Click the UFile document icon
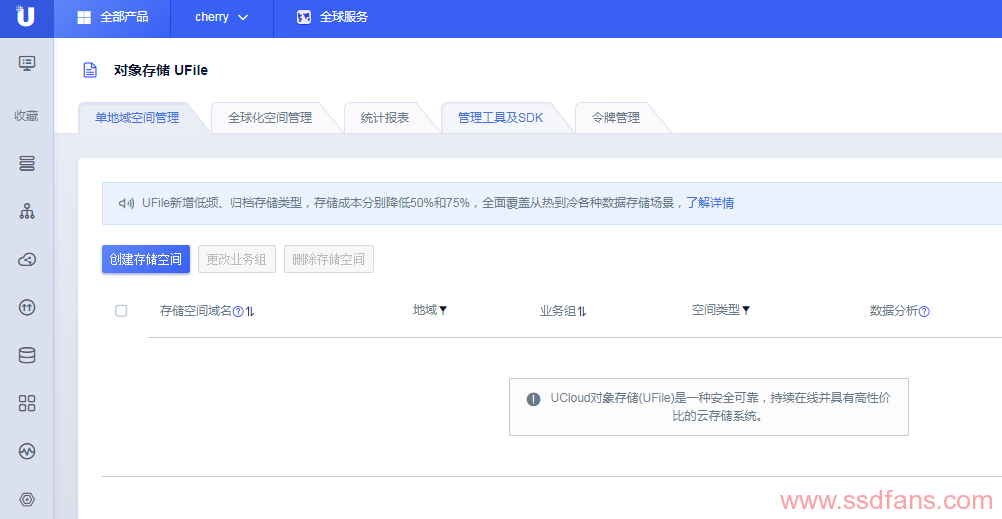This screenshot has width=1002, height=519. coord(90,70)
